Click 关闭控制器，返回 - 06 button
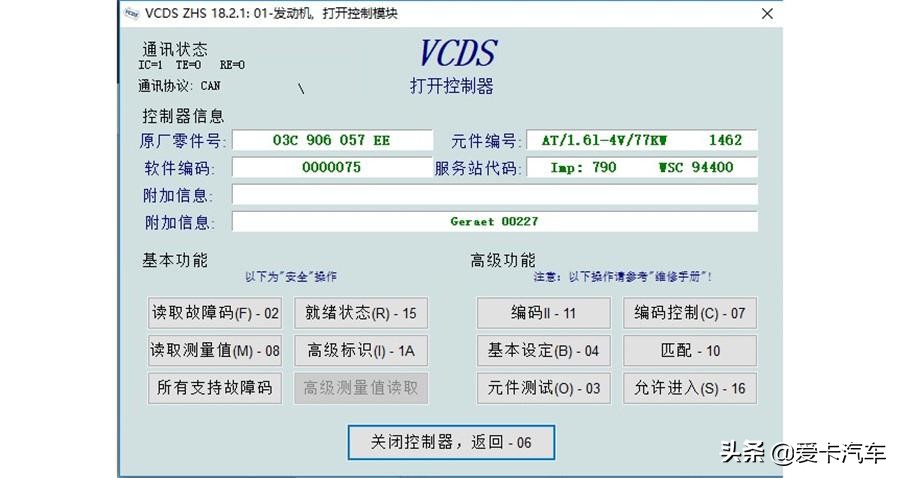The width and height of the screenshot is (900, 478). tap(451, 442)
